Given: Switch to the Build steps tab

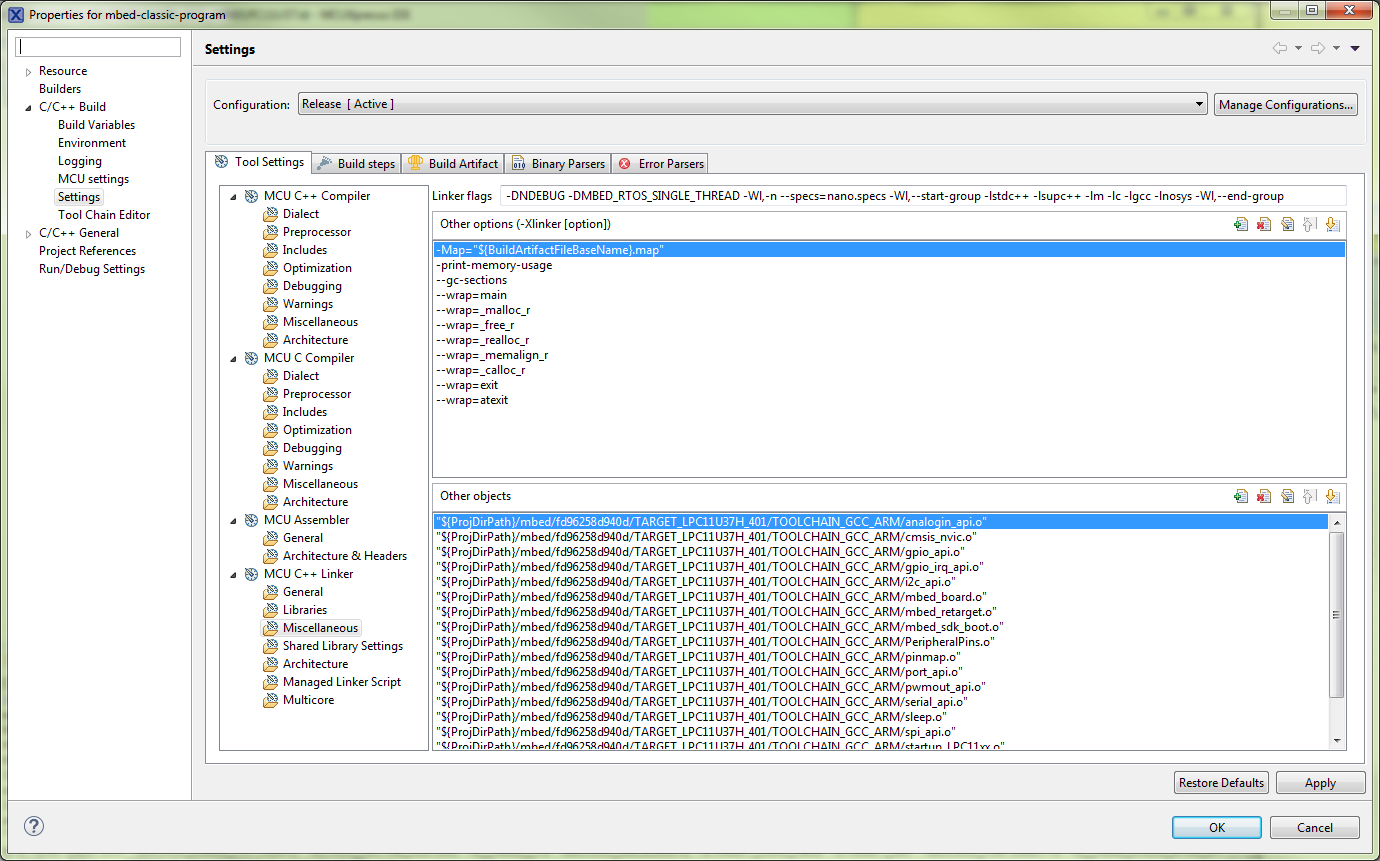Looking at the screenshot, I should [356, 163].
